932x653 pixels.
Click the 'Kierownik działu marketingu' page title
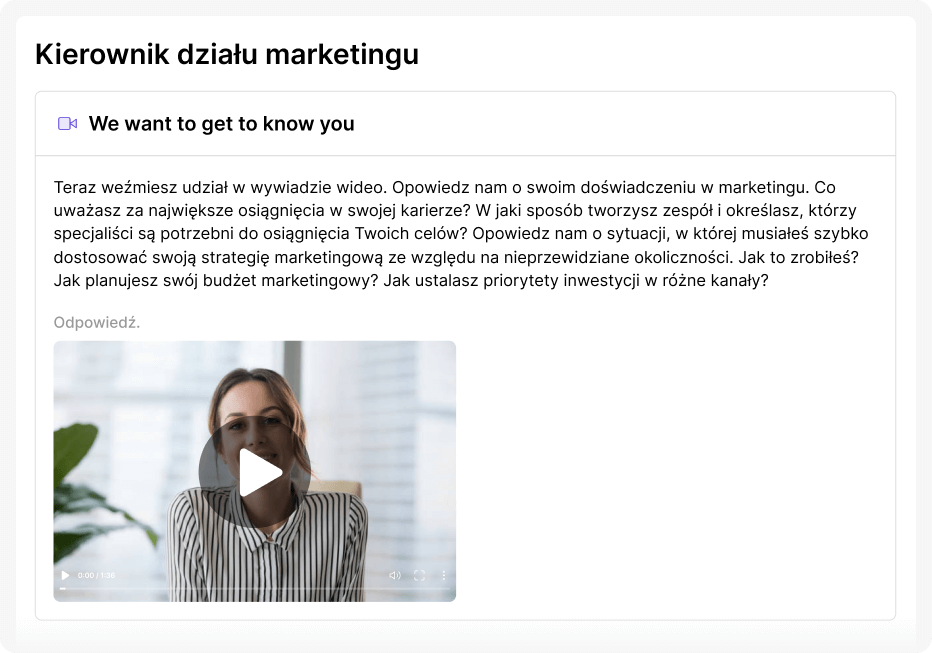[x=227, y=54]
